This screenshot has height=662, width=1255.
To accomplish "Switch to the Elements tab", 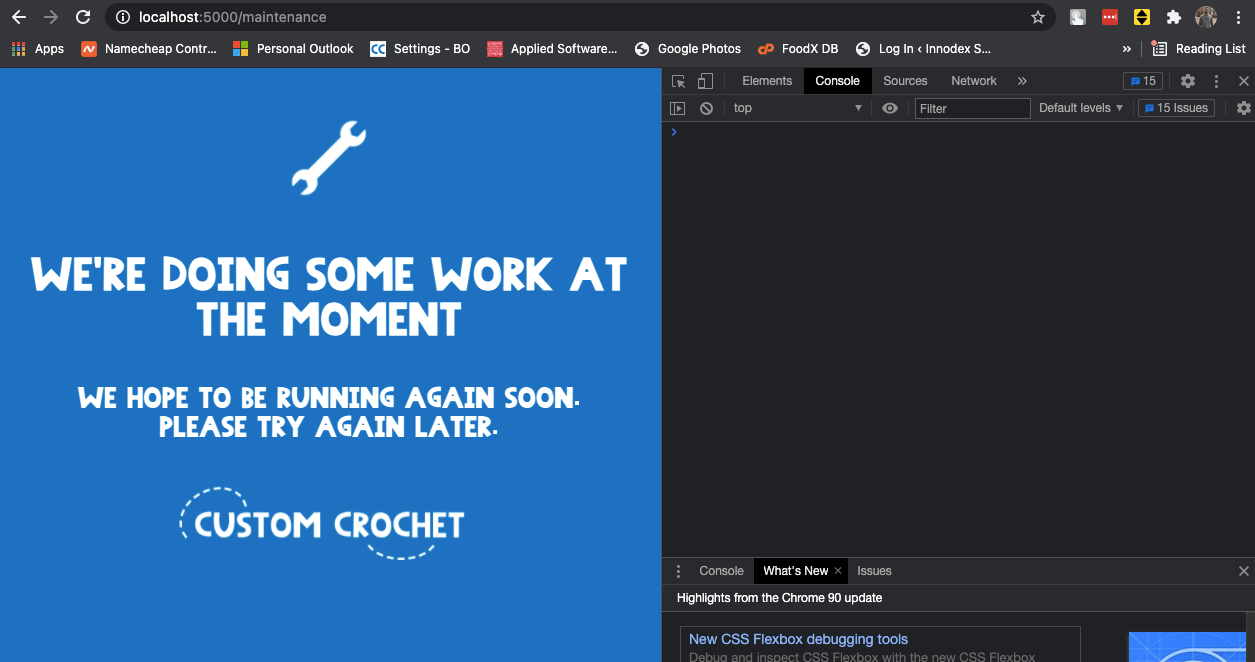I will [767, 81].
